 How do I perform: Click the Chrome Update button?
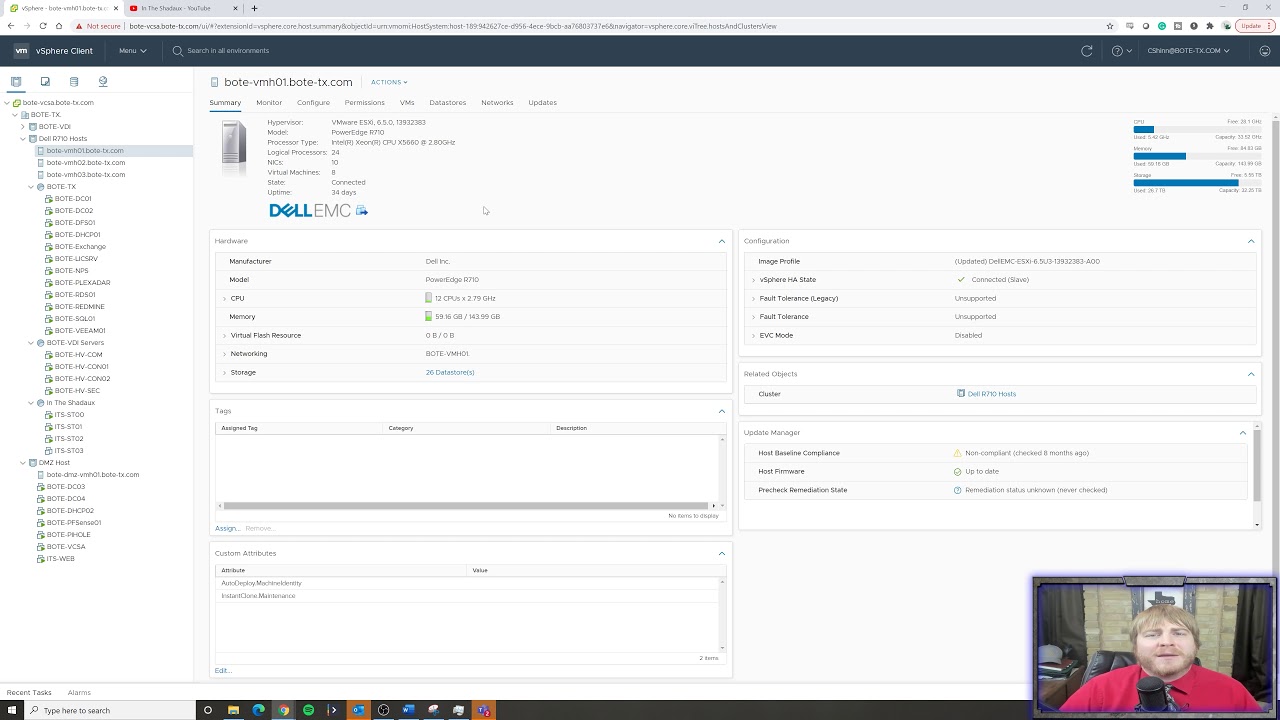[x=1254, y=26]
